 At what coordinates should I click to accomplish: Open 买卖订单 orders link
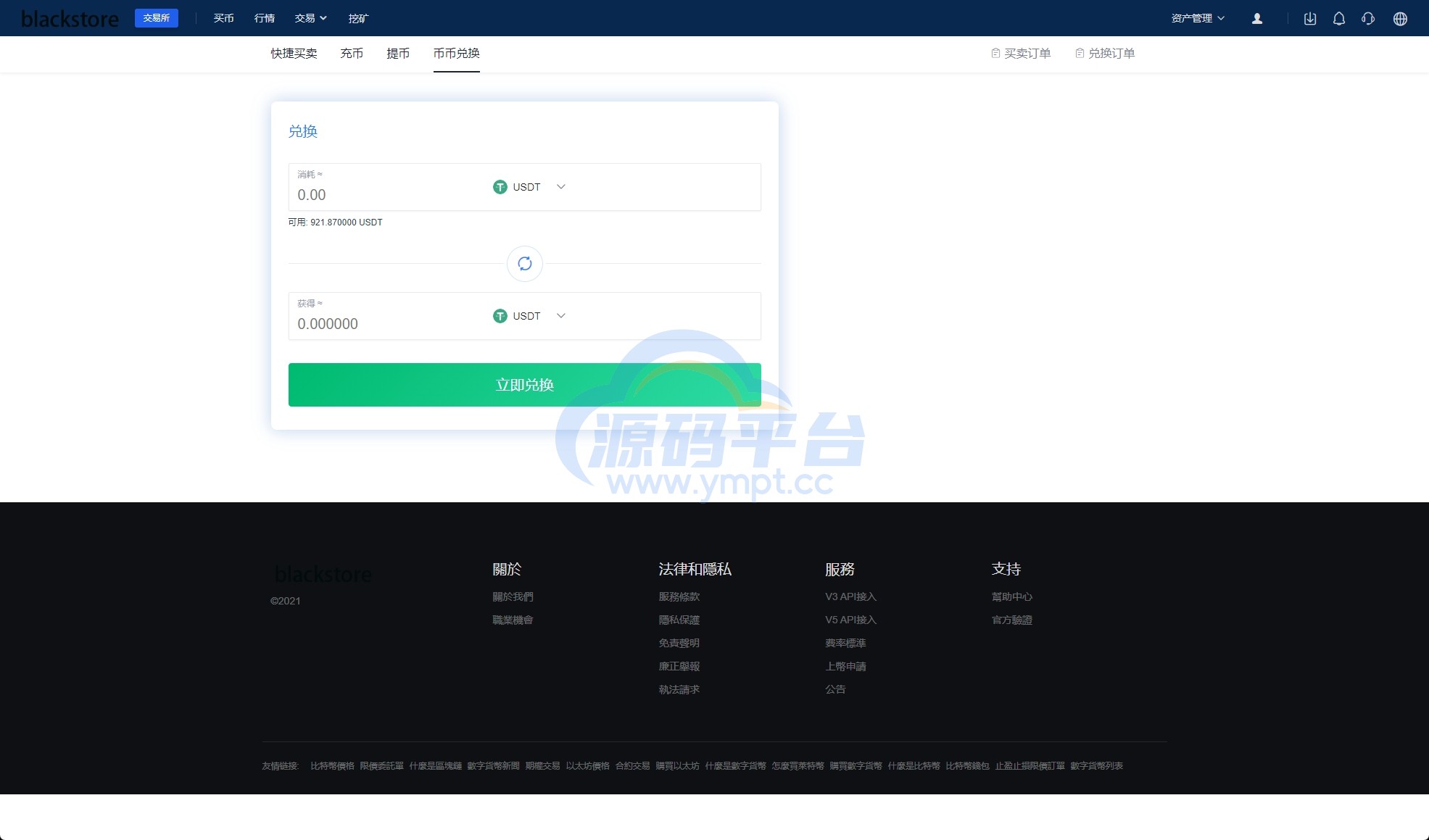(x=1021, y=54)
